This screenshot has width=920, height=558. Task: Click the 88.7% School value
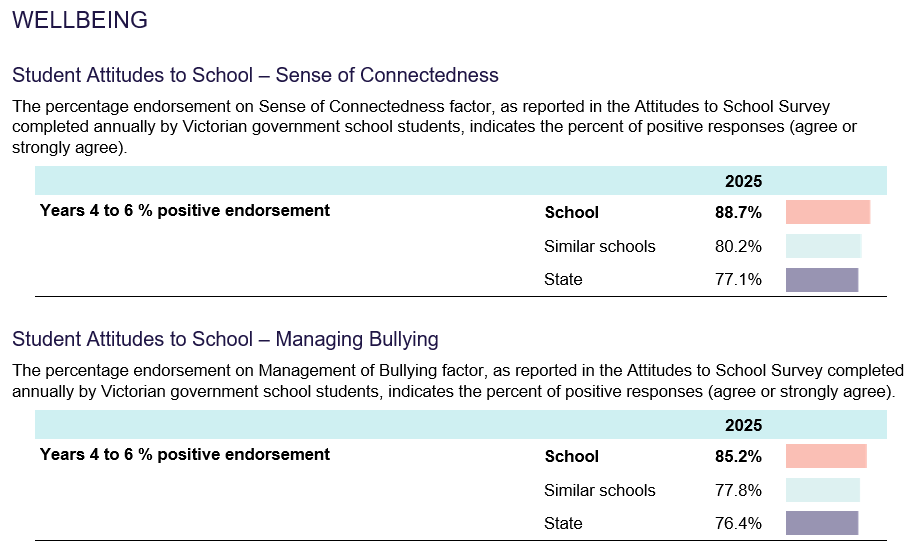tap(738, 212)
